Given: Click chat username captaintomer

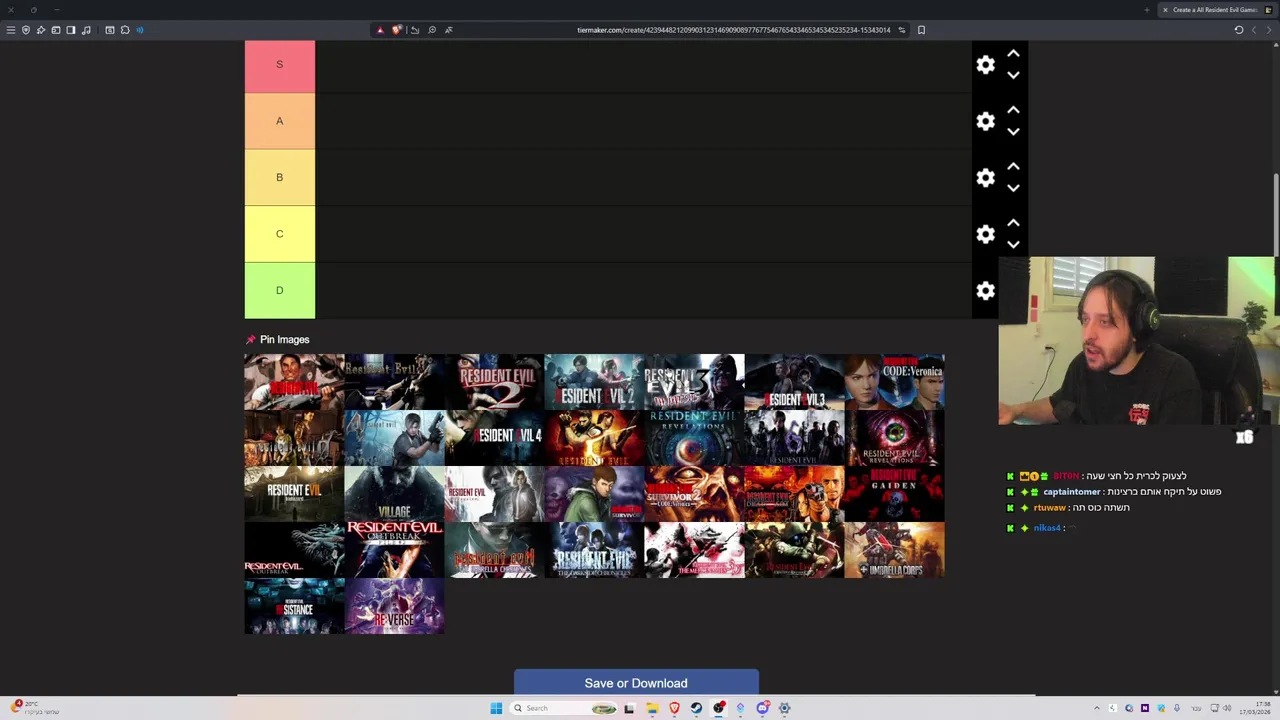Looking at the screenshot, I should coord(1071,492).
